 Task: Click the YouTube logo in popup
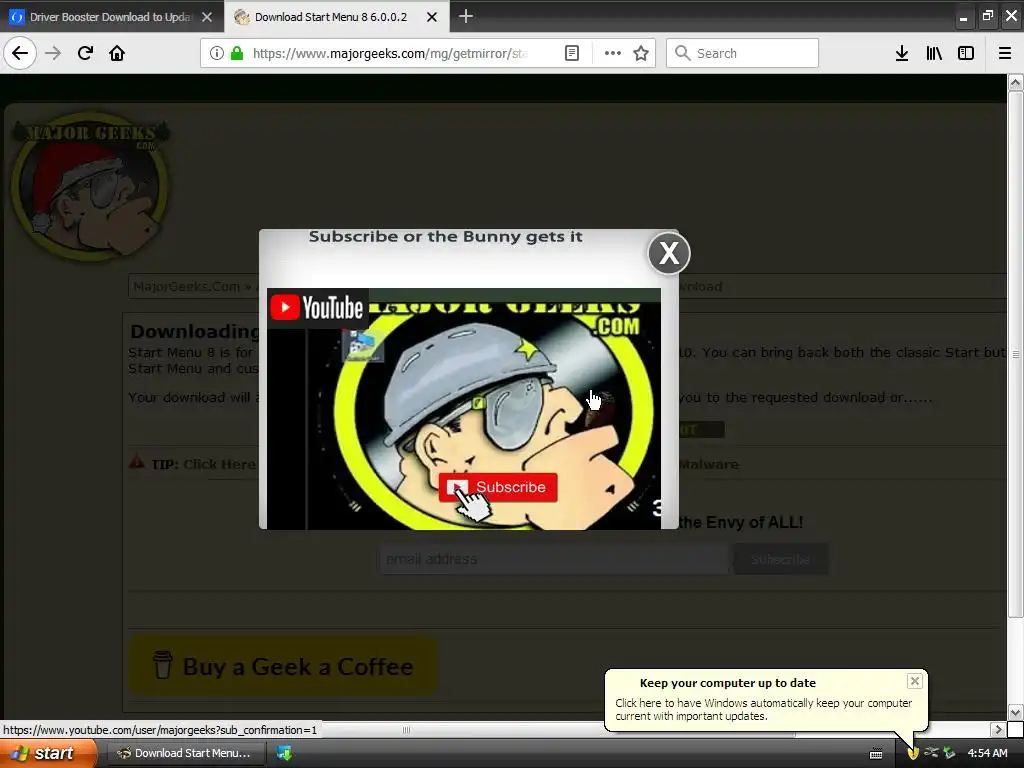point(317,308)
